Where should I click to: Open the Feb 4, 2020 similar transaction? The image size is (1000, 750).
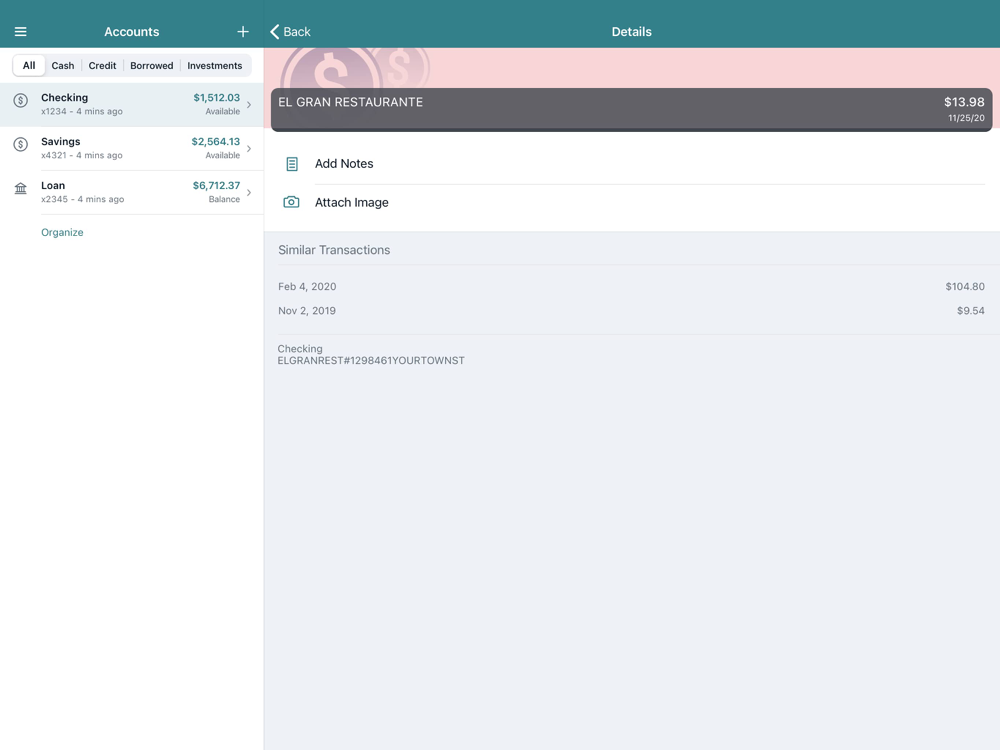631,286
